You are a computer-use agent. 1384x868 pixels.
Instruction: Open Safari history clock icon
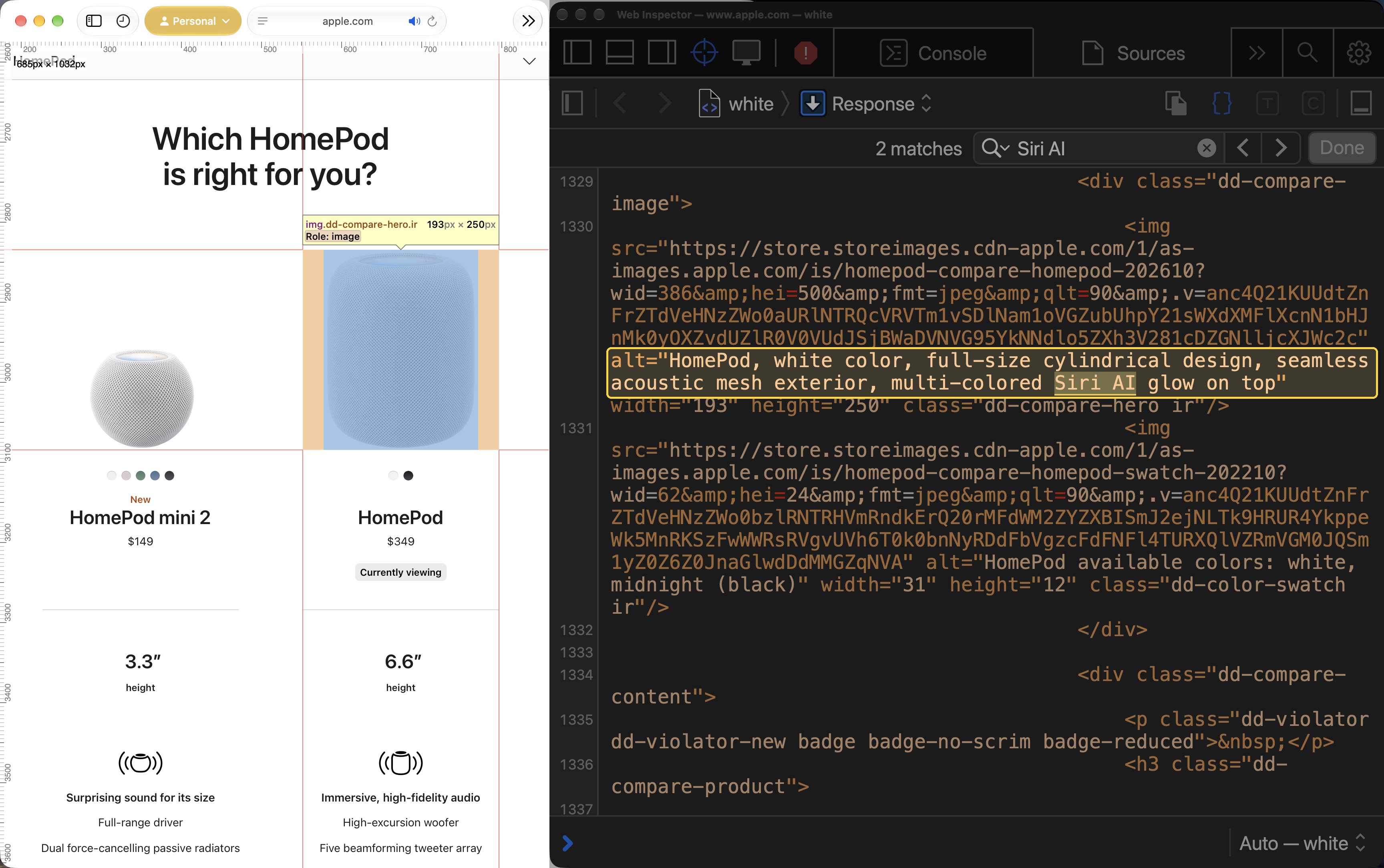pos(123,21)
